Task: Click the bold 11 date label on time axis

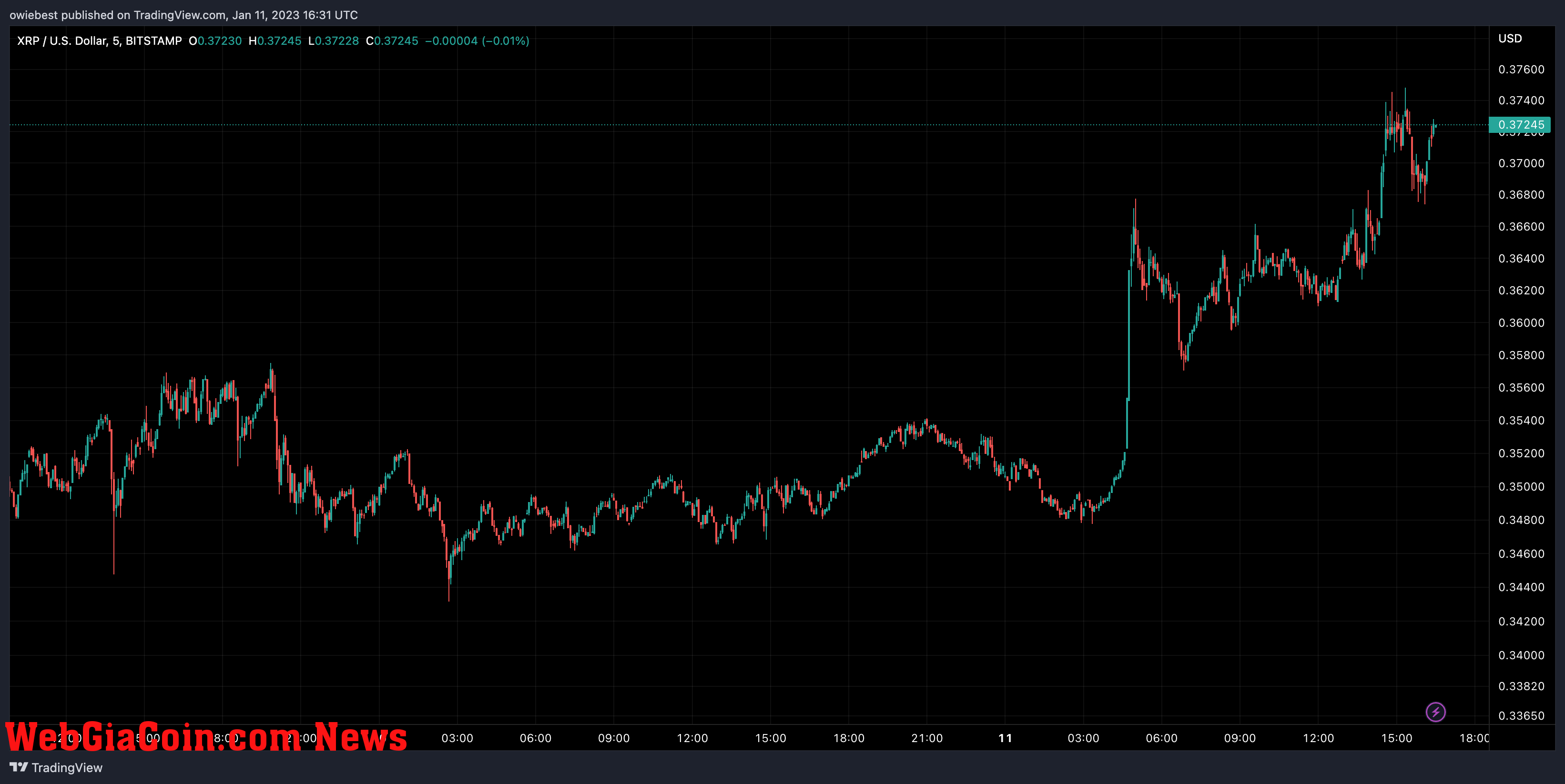Action: 1006,738
